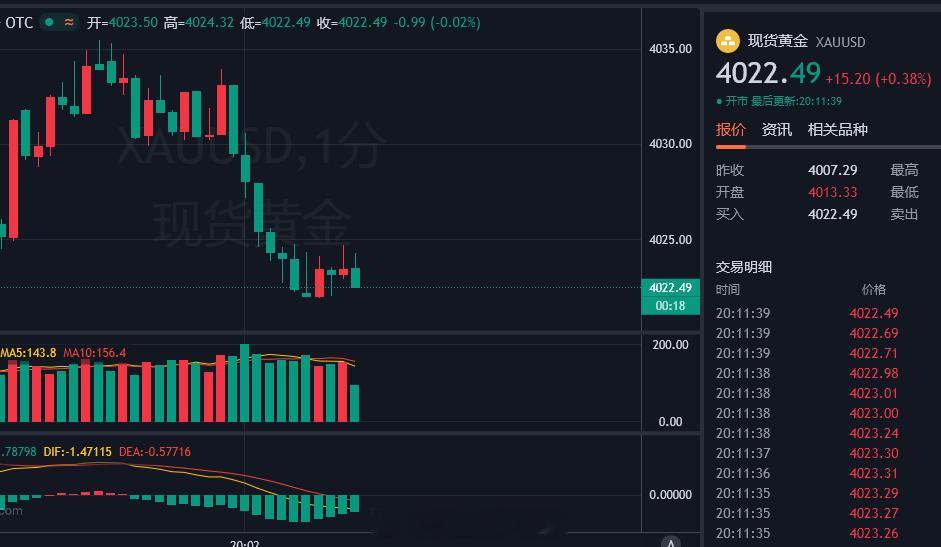Click the 最低 label
Screen dimensions: 941x547
904,192
